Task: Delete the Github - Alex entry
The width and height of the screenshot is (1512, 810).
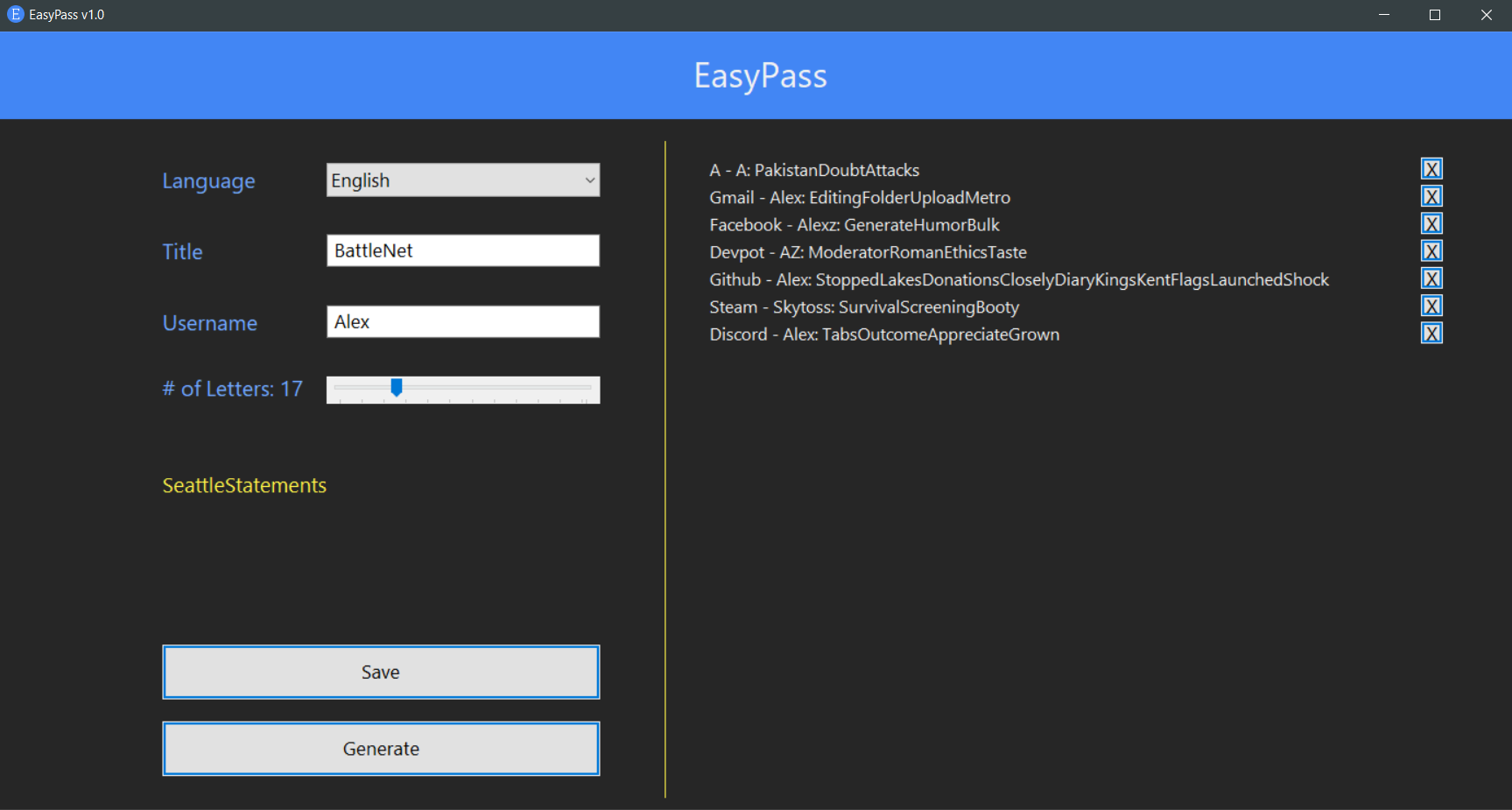Action: click(x=1431, y=278)
